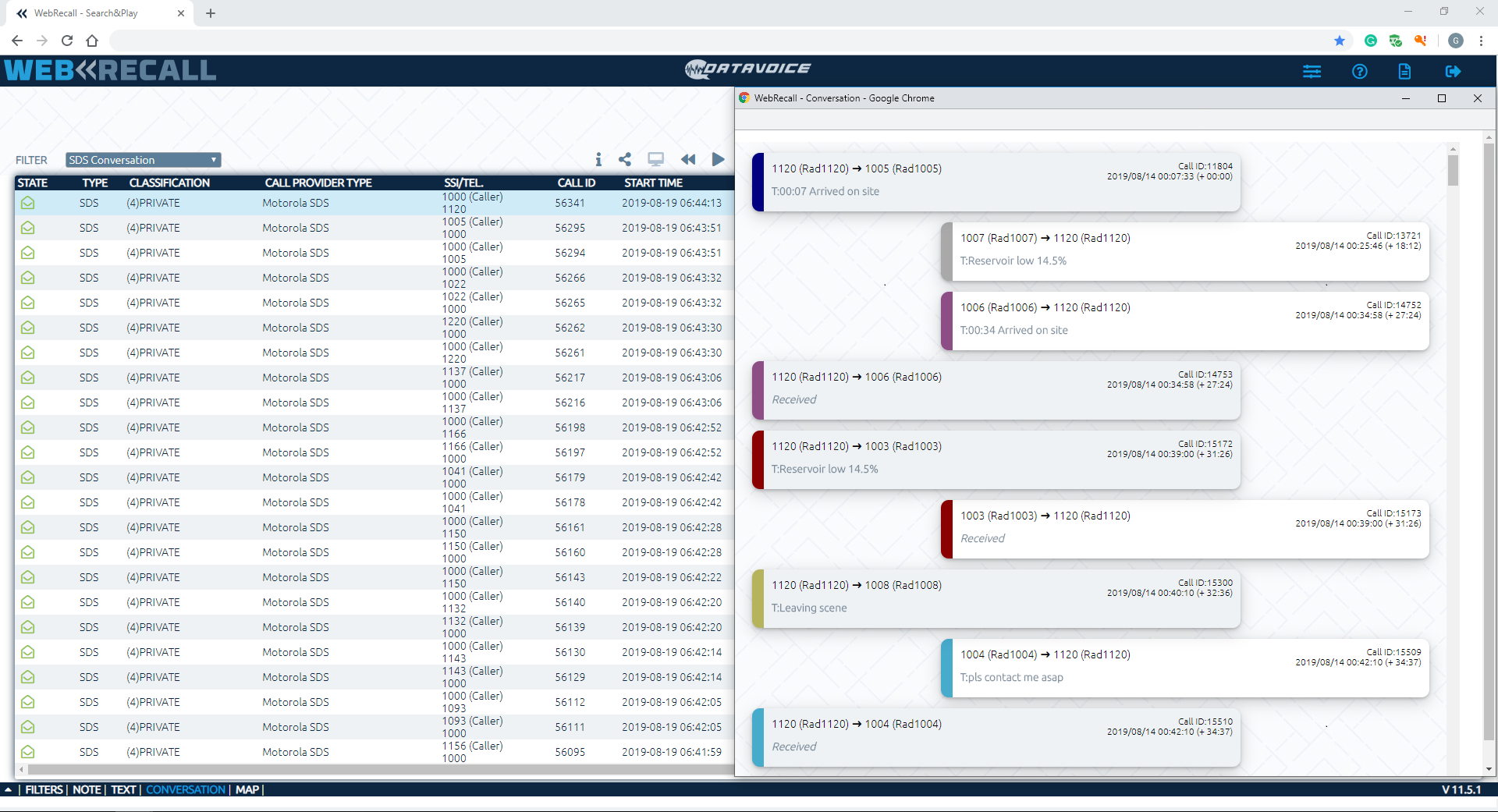
Task: Open the help question mark icon
Action: (1359, 72)
